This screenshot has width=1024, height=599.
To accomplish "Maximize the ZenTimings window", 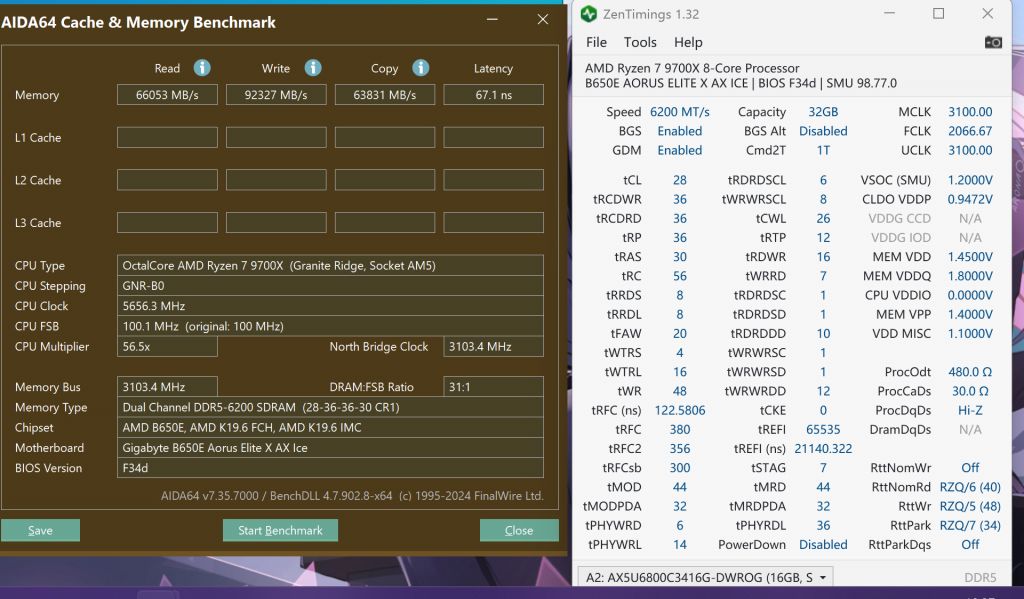I will pos(938,14).
